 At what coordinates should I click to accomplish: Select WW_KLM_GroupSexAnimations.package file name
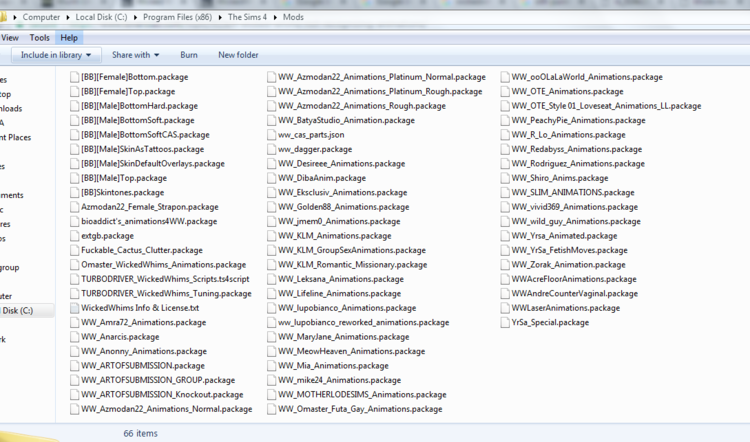352,250
